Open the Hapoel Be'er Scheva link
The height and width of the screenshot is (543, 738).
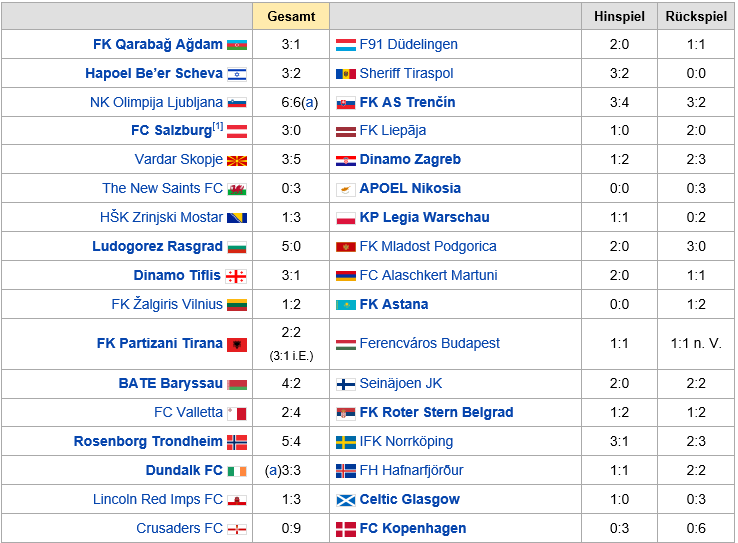(154, 73)
